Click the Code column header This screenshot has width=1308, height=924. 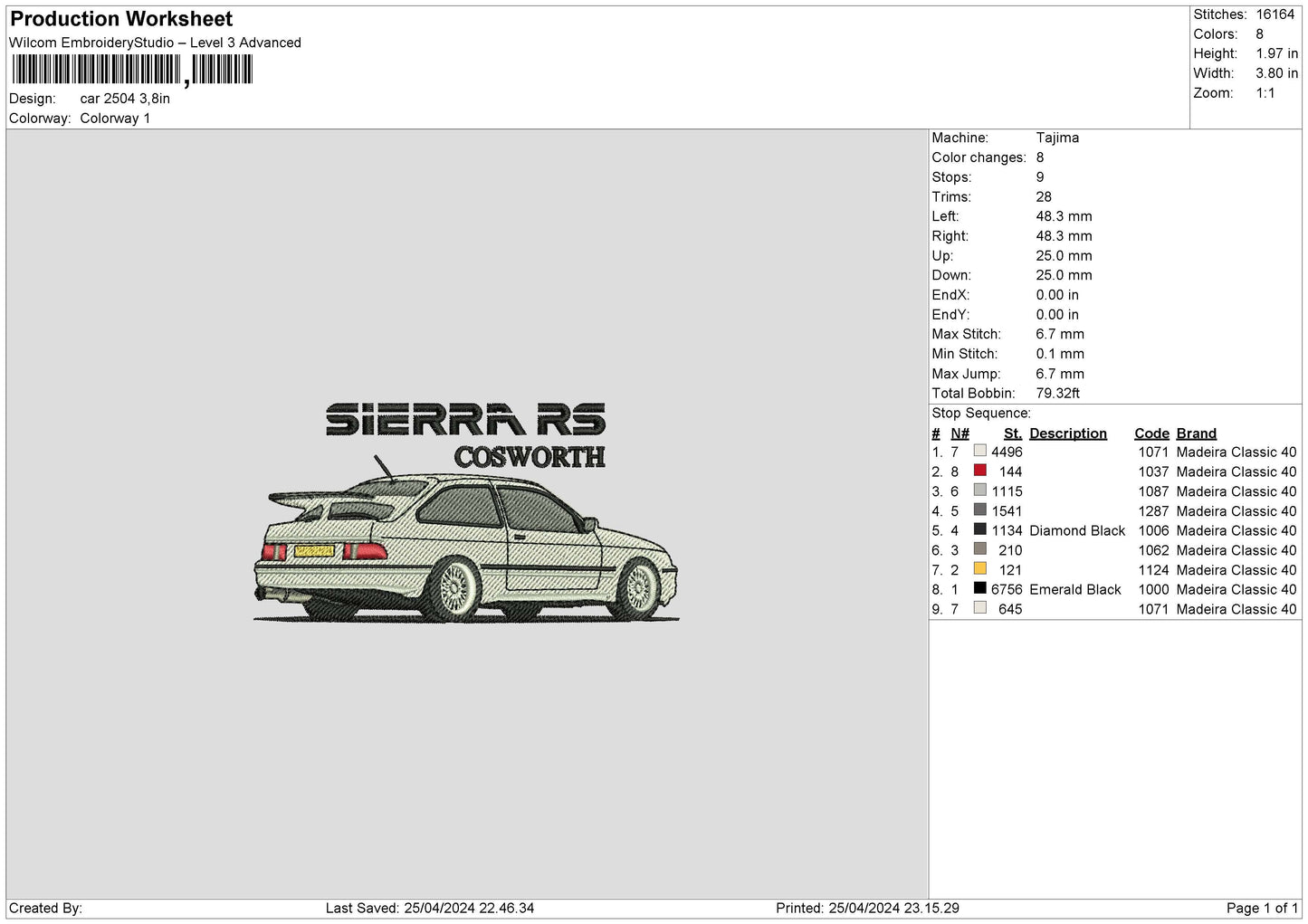tap(1151, 433)
